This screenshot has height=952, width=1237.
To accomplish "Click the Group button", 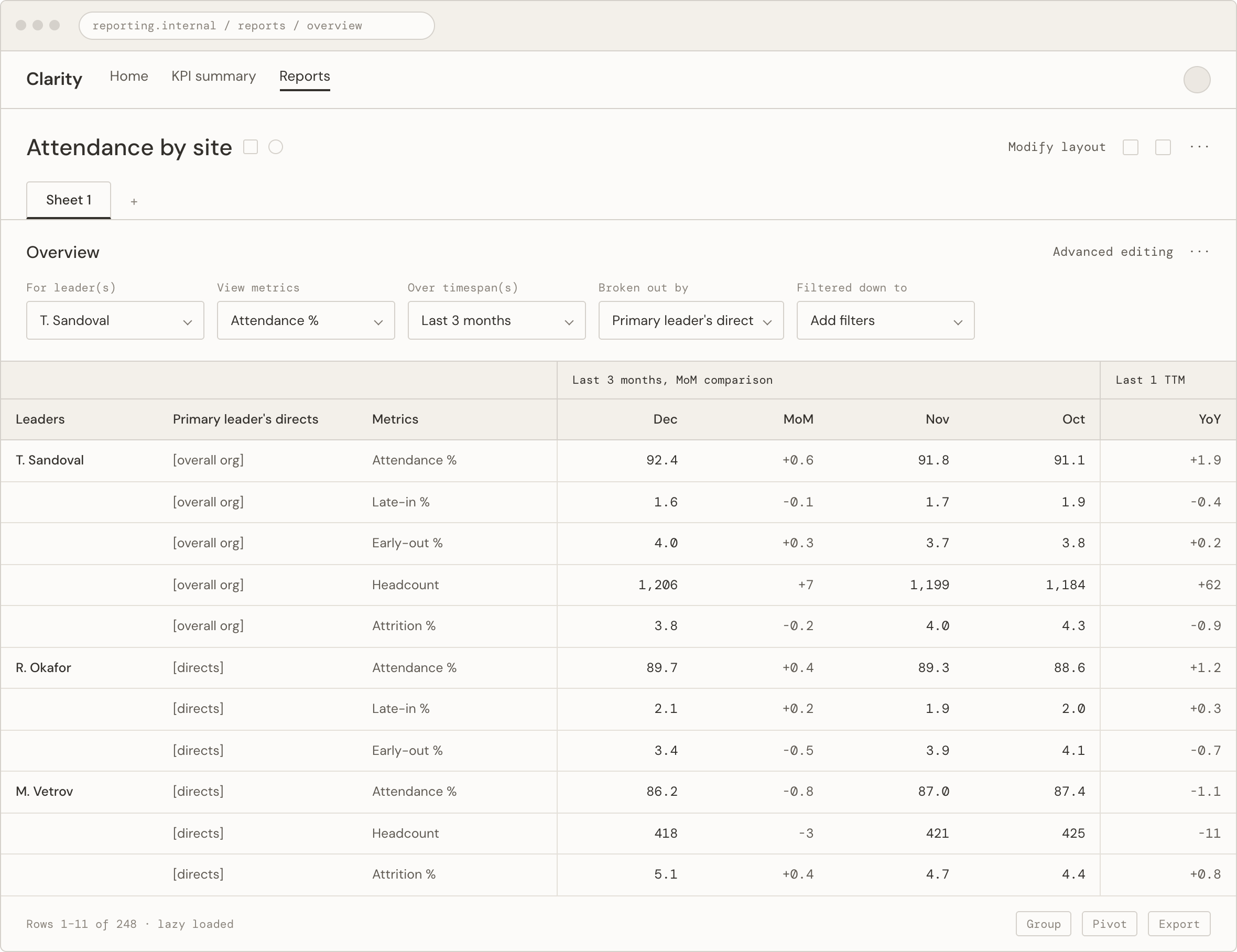I will tap(1043, 924).
